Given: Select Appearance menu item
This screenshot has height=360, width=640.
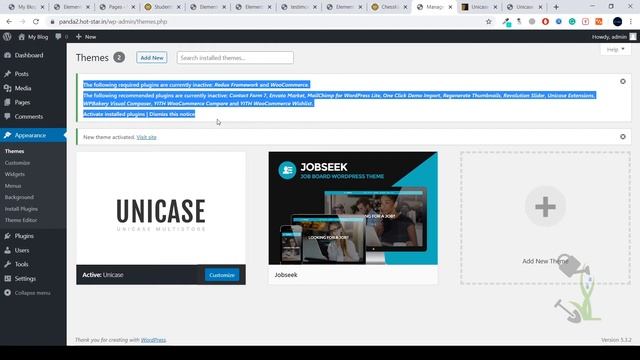Looking at the screenshot, I should [x=33, y=135].
